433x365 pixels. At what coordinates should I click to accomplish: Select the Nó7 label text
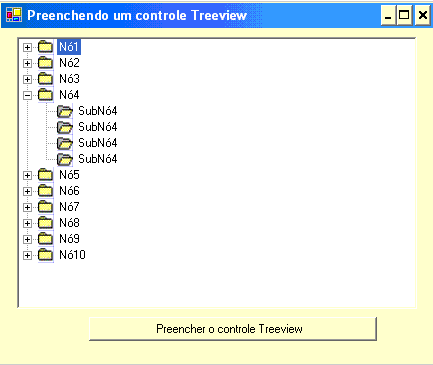pyautogui.click(x=69, y=207)
